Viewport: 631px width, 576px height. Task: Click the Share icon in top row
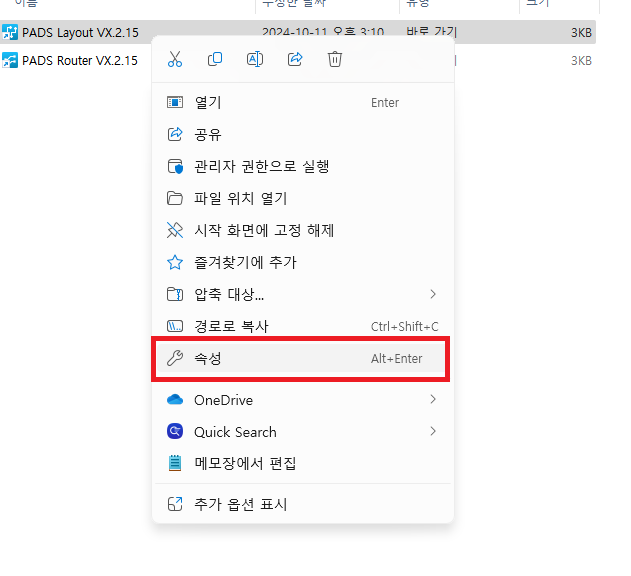[x=295, y=59]
